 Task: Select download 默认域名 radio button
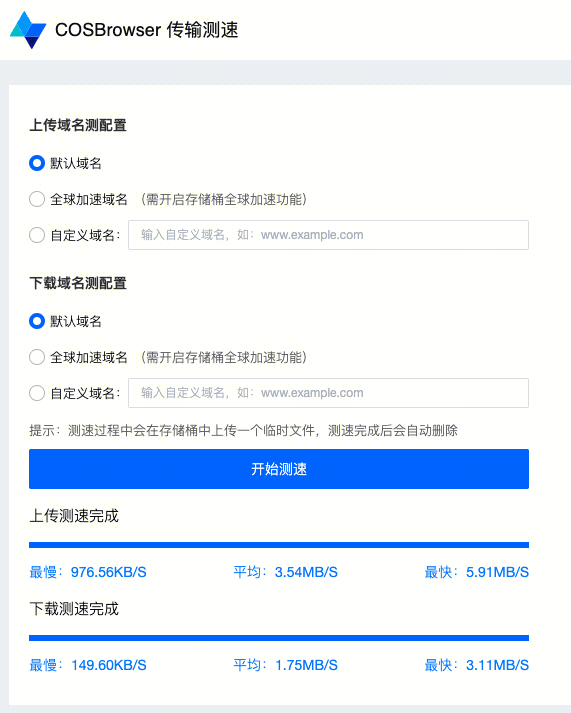click(37, 321)
